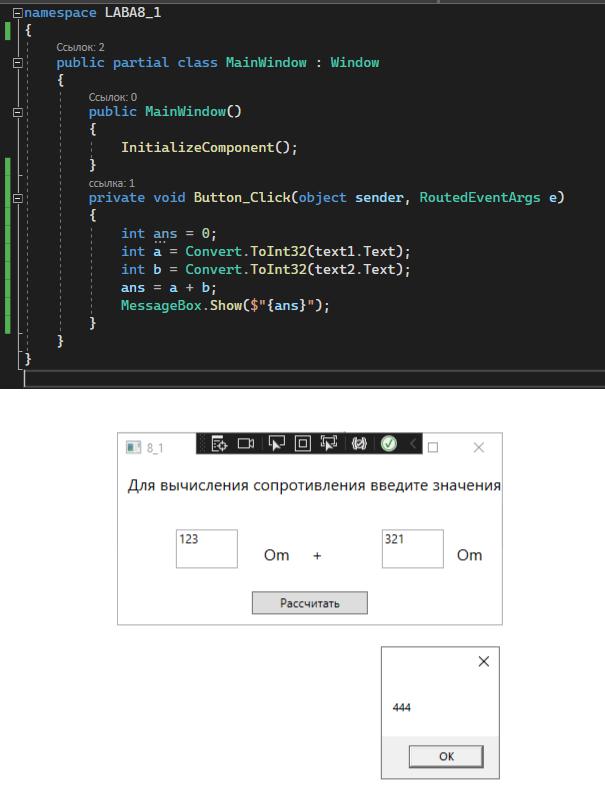Click Convert.ToInt32(text1.Text) expression
This screenshot has height=786, width=605.
(293, 251)
